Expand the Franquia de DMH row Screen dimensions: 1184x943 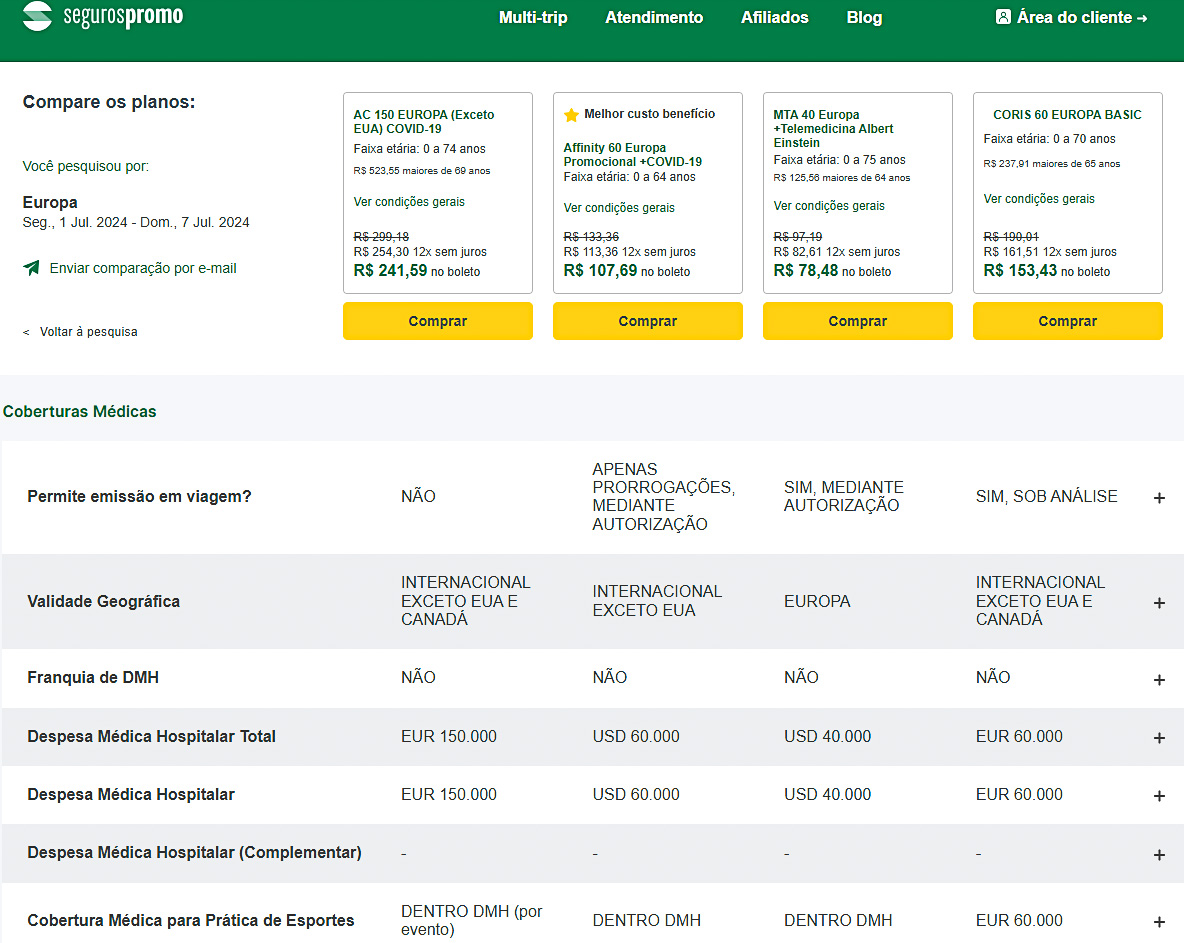(1159, 680)
